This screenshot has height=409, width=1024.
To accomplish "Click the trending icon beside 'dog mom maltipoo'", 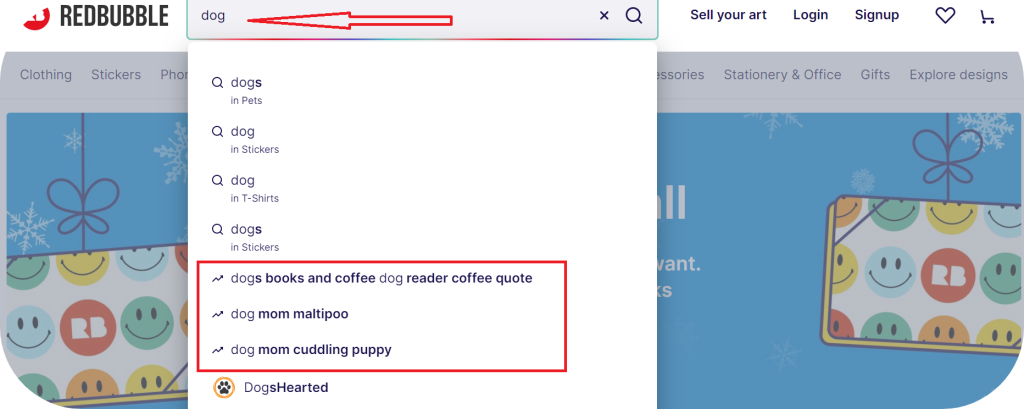I will tap(217, 314).
